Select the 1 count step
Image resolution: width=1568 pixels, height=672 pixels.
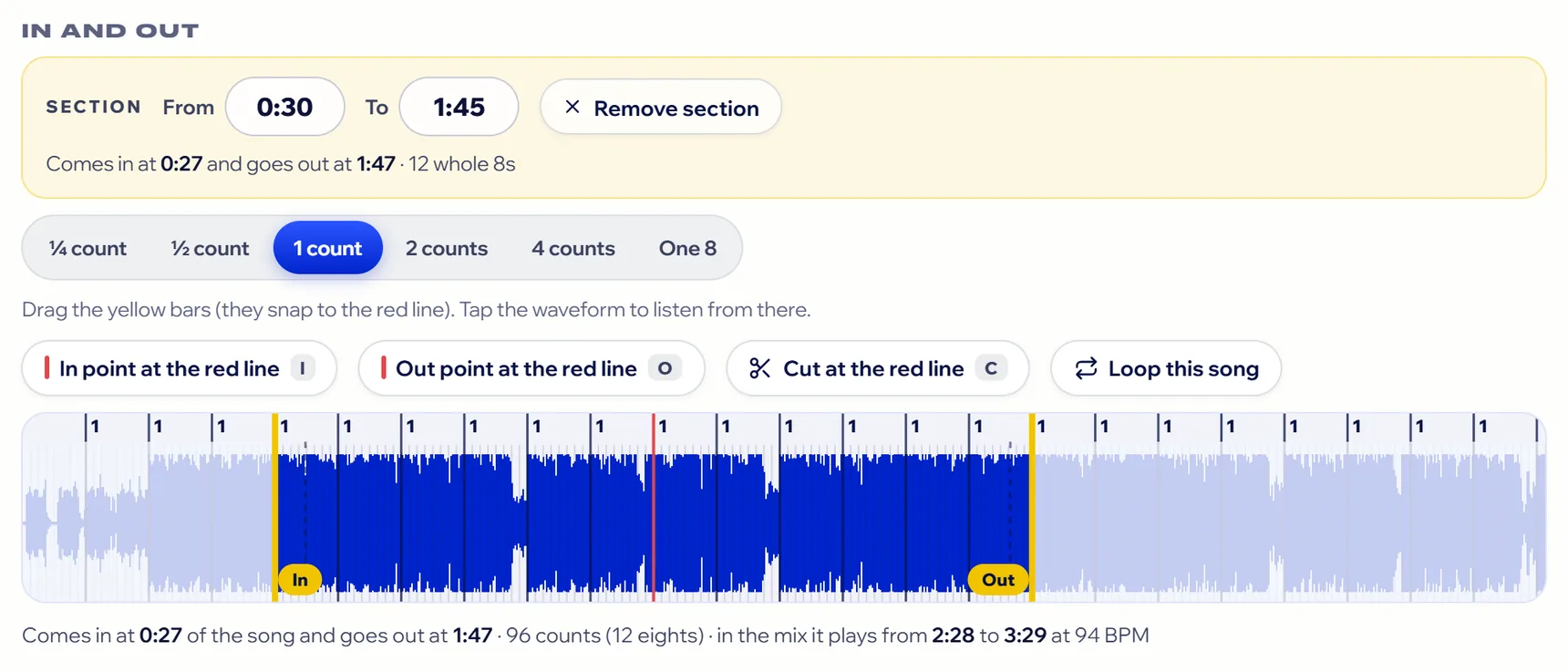coord(327,248)
